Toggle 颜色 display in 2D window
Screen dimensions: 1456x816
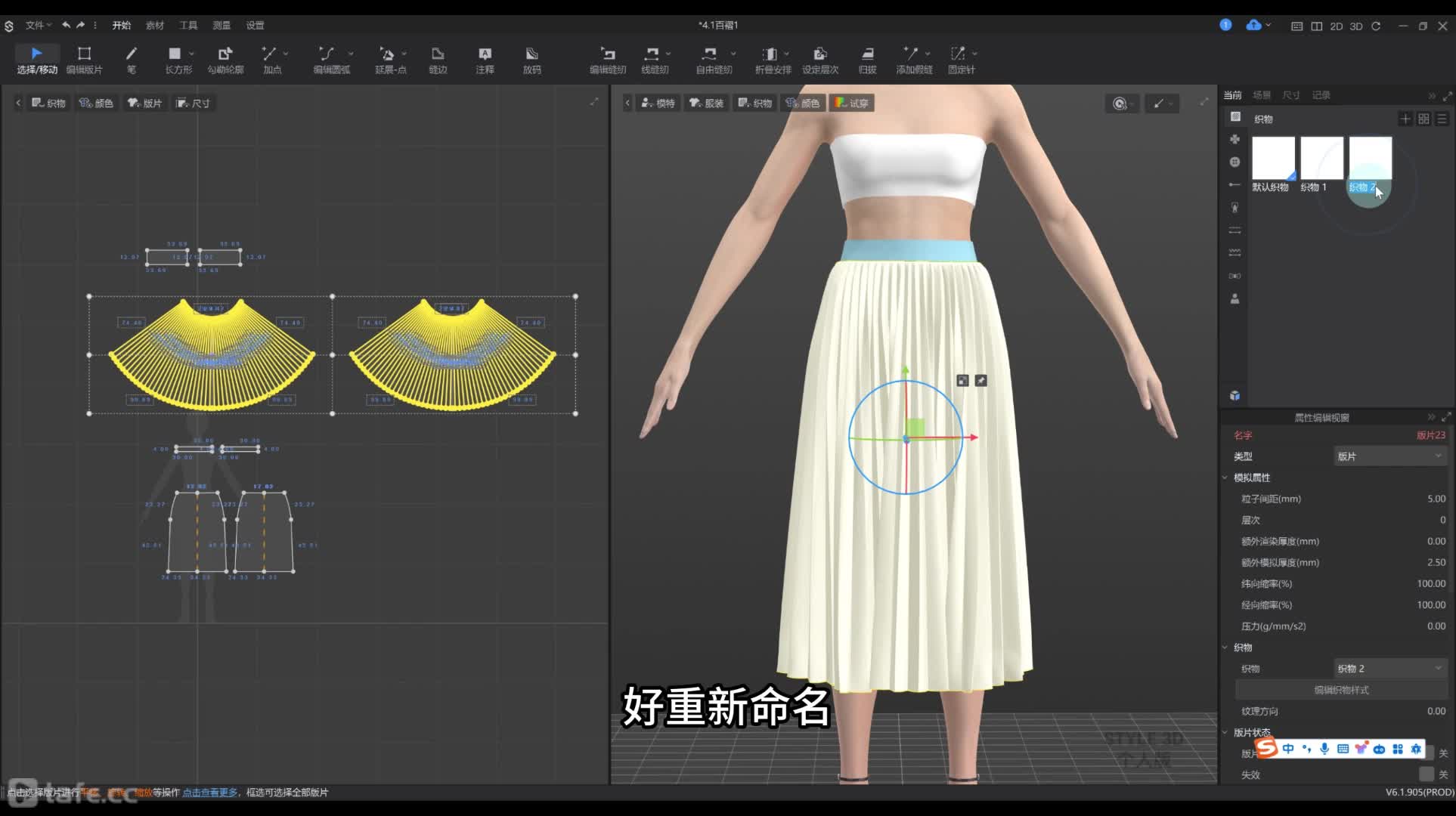coord(97,103)
